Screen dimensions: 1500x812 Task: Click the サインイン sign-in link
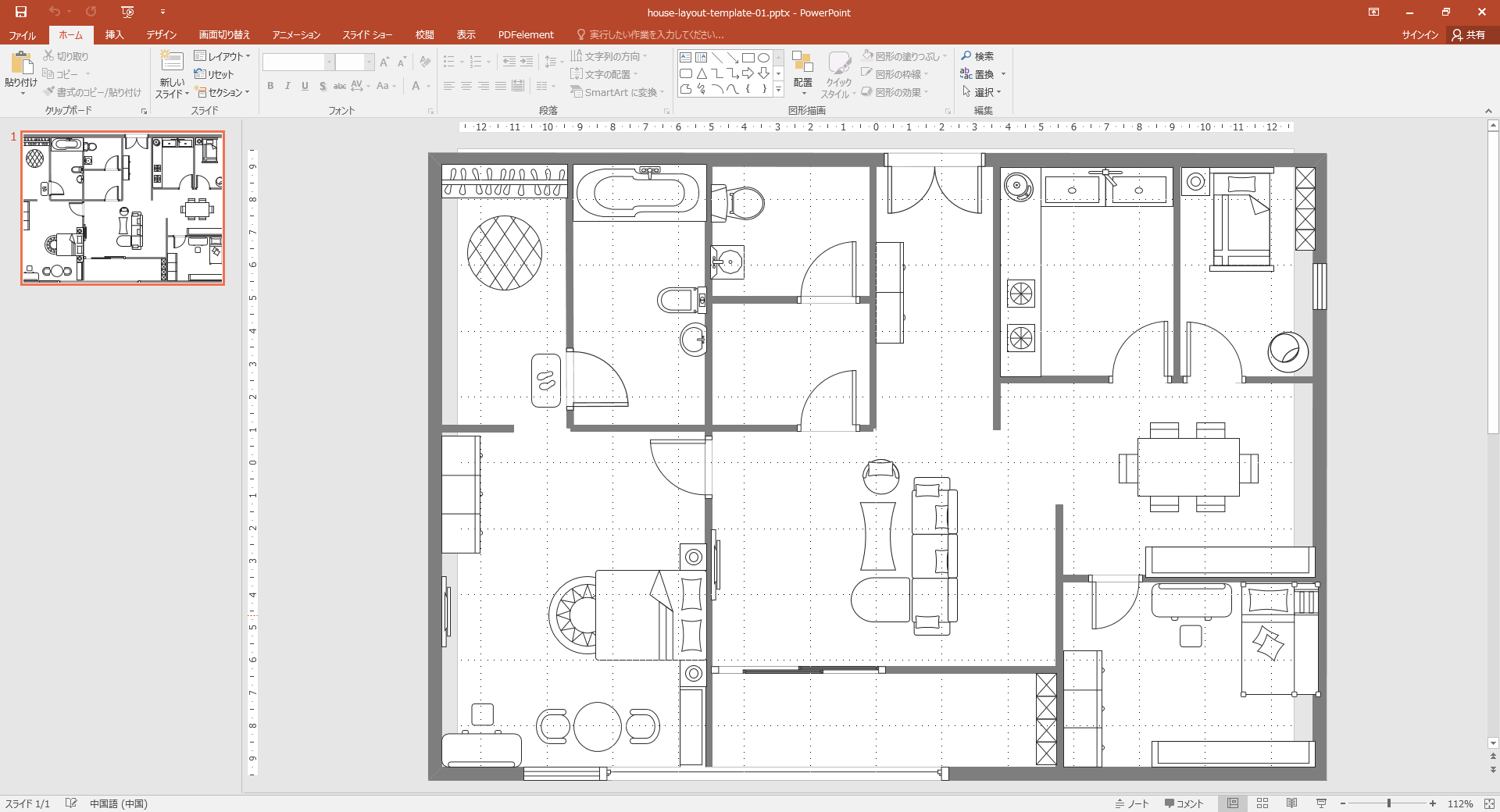pyautogui.click(x=1420, y=35)
